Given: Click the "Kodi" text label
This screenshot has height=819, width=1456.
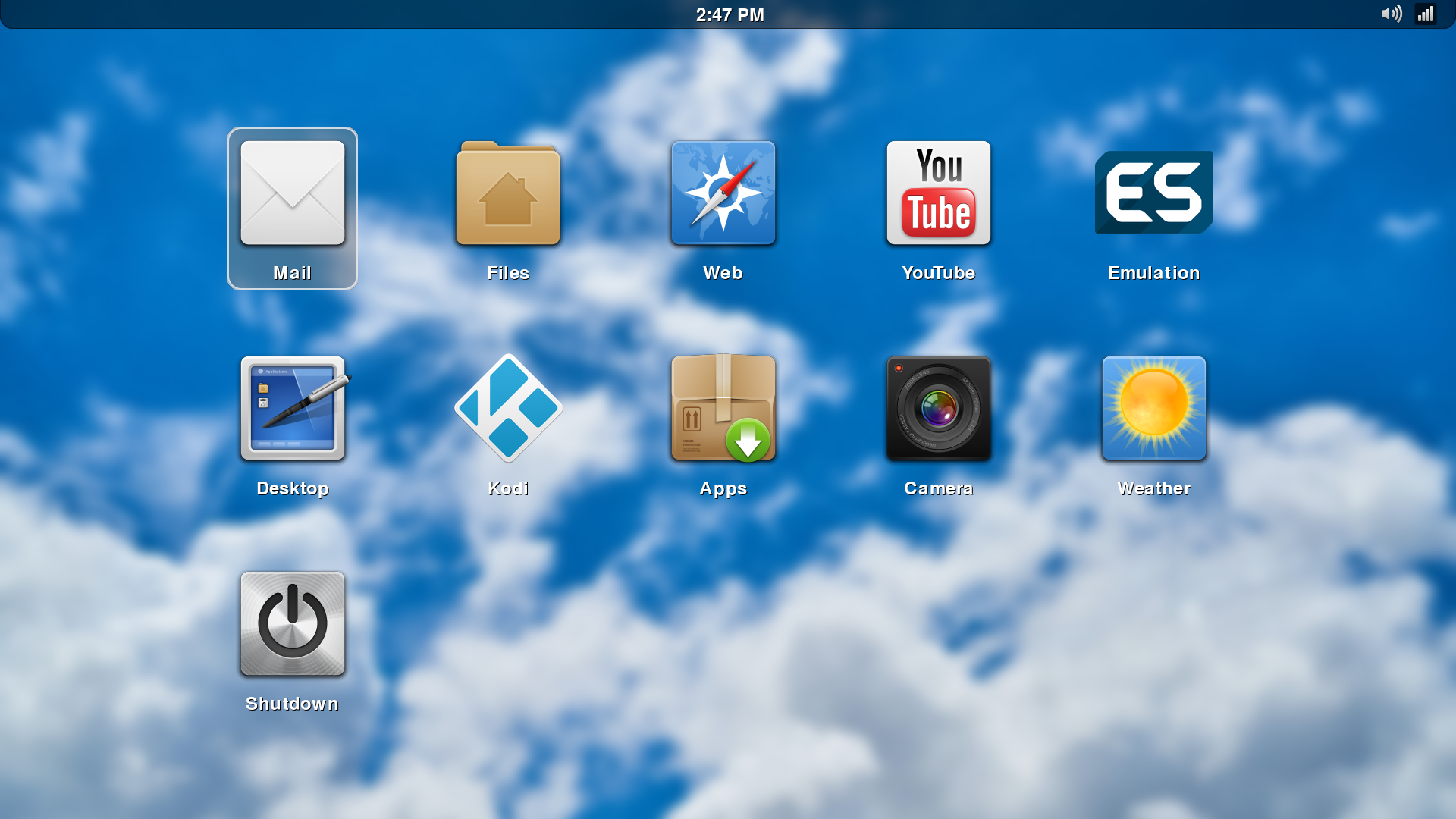Looking at the screenshot, I should 508,488.
